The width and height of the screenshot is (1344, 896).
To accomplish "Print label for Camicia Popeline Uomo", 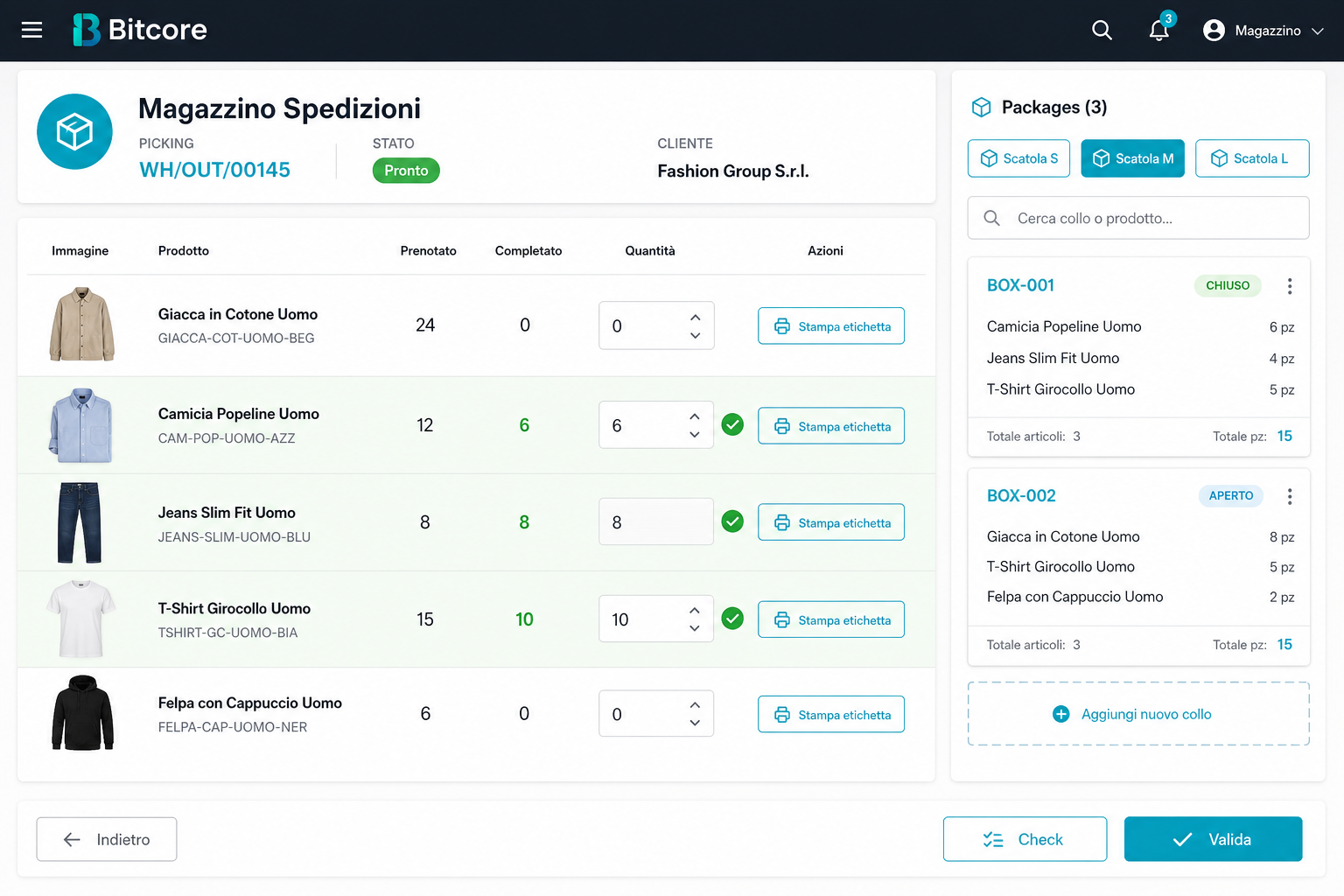I will (831, 426).
